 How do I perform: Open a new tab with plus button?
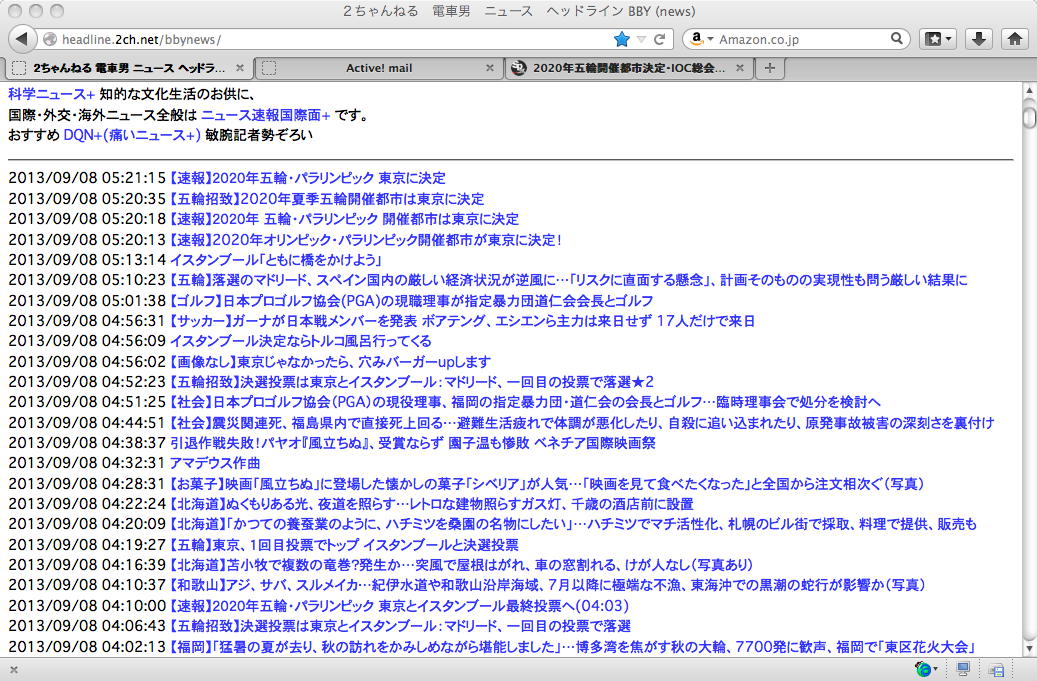point(769,67)
